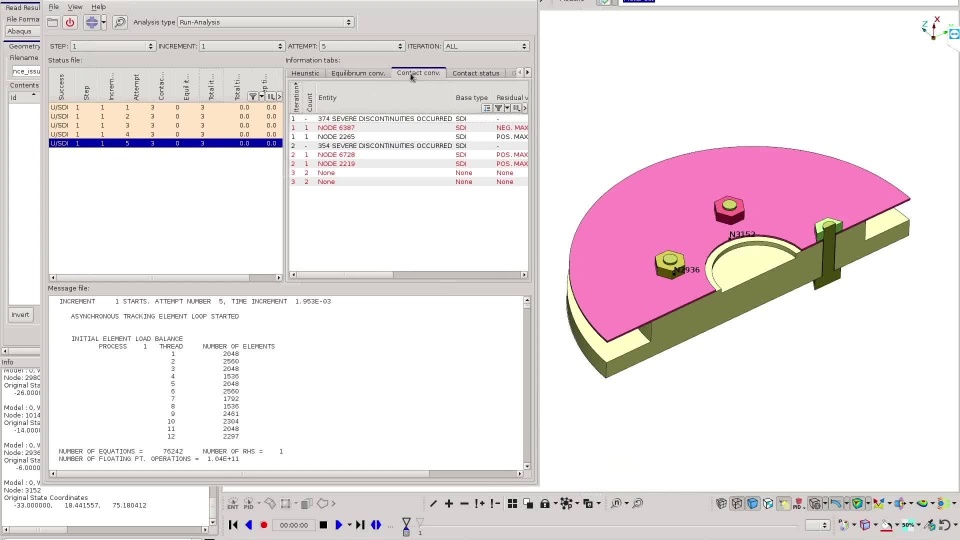This screenshot has width=960, height=540.
Task: Click the PID selection icon
Action: tap(249, 503)
